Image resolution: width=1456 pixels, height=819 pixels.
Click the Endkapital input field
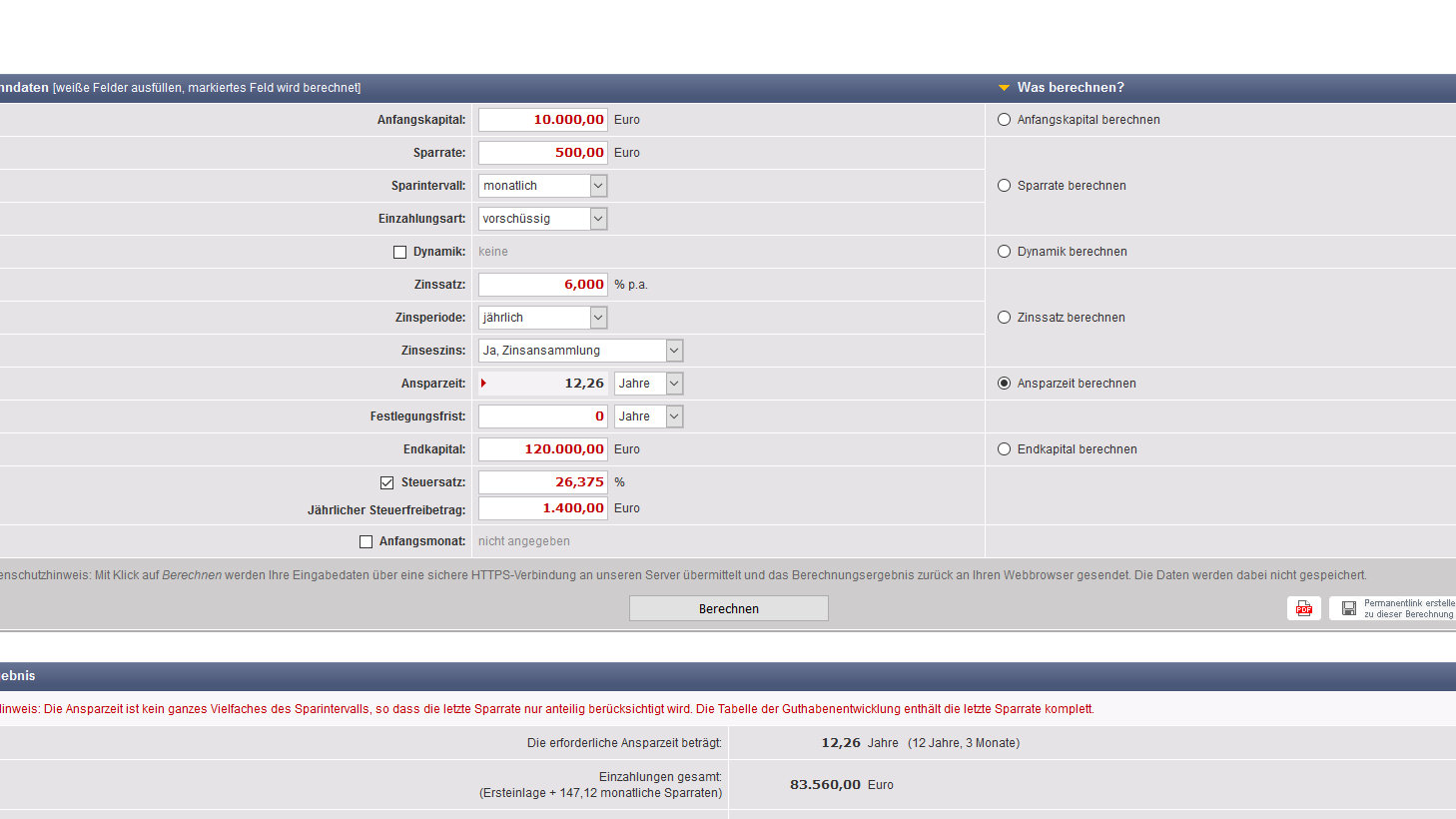point(543,449)
